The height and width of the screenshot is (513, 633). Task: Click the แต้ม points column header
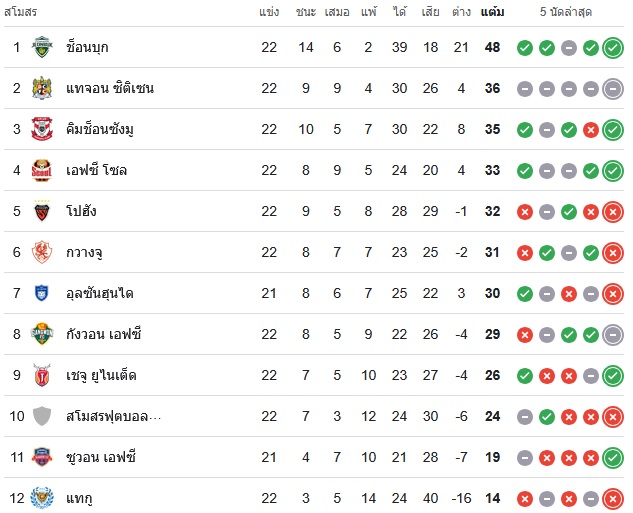493,12
